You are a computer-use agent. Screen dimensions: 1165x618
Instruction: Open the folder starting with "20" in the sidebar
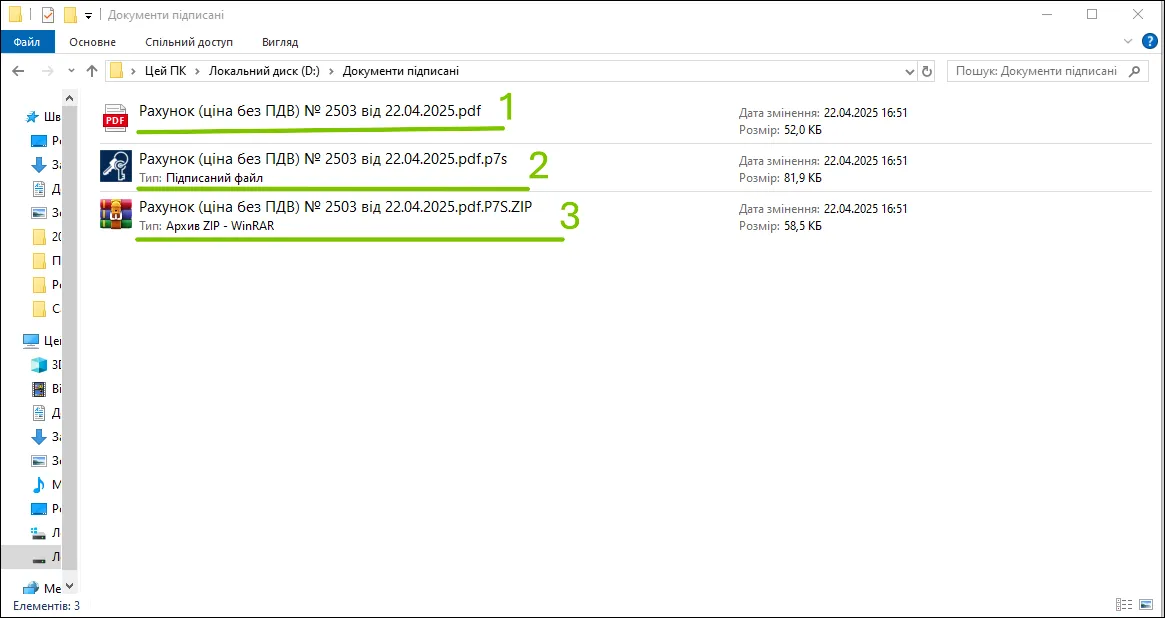click(x=47, y=237)
